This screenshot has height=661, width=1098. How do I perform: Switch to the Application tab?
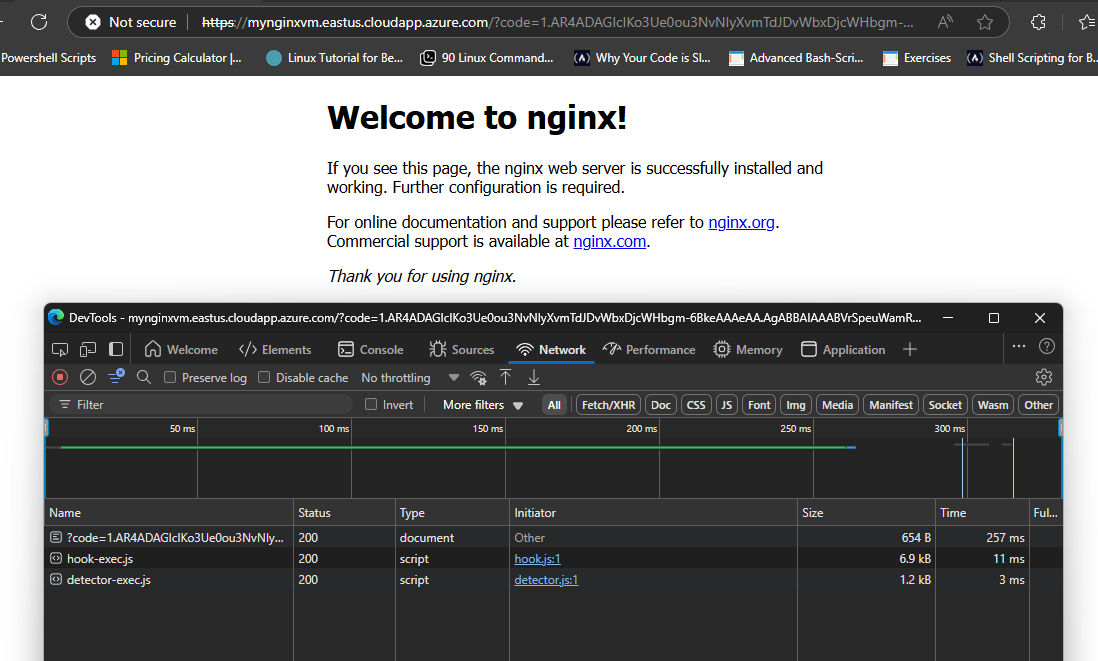[x=843, y=349]
